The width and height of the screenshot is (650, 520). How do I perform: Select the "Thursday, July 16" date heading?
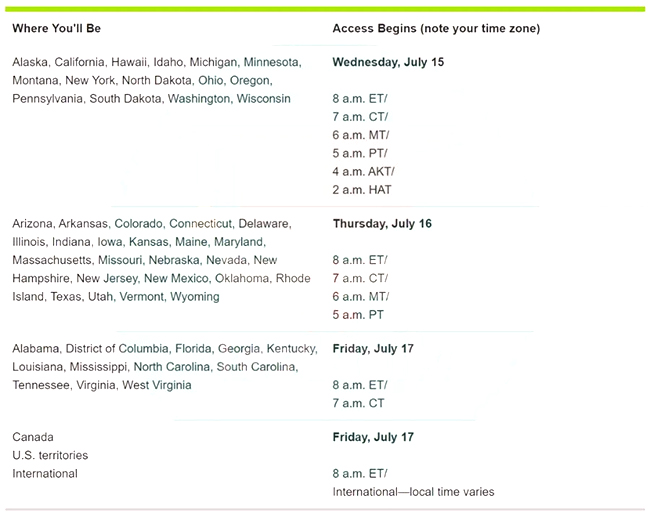(382, 224)
